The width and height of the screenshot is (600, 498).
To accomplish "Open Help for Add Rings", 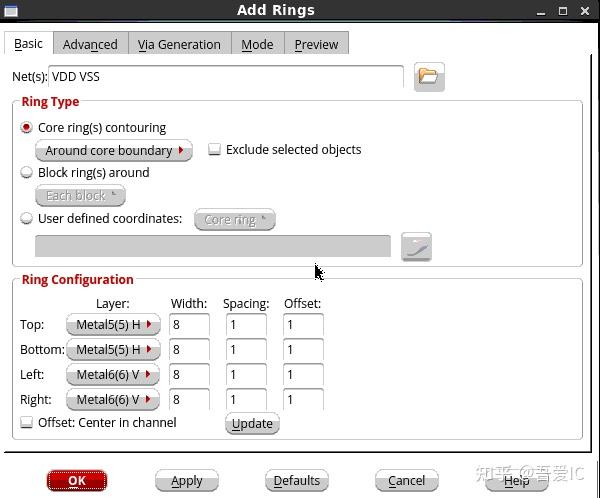I will [x=517, y=480].
